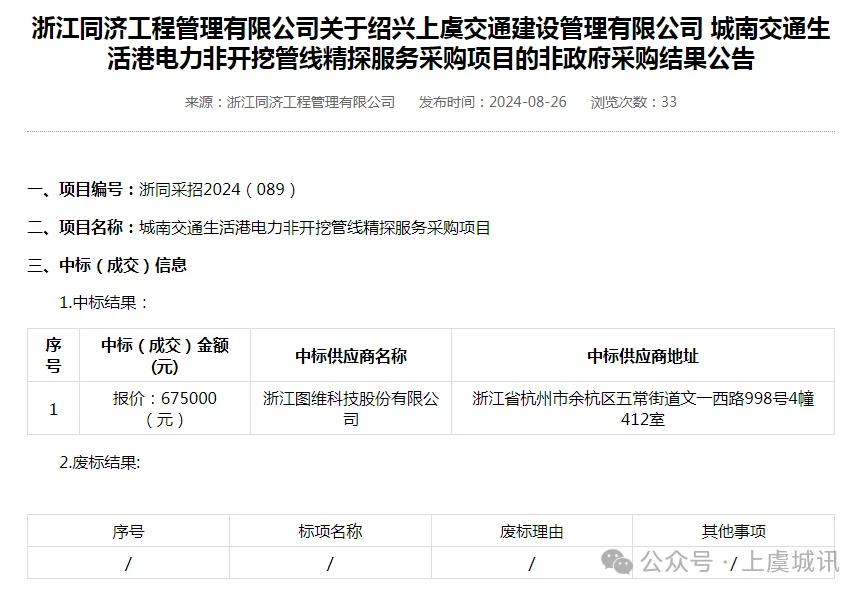
Task: Click label 一、项目编号
Action: pos(82,190)
